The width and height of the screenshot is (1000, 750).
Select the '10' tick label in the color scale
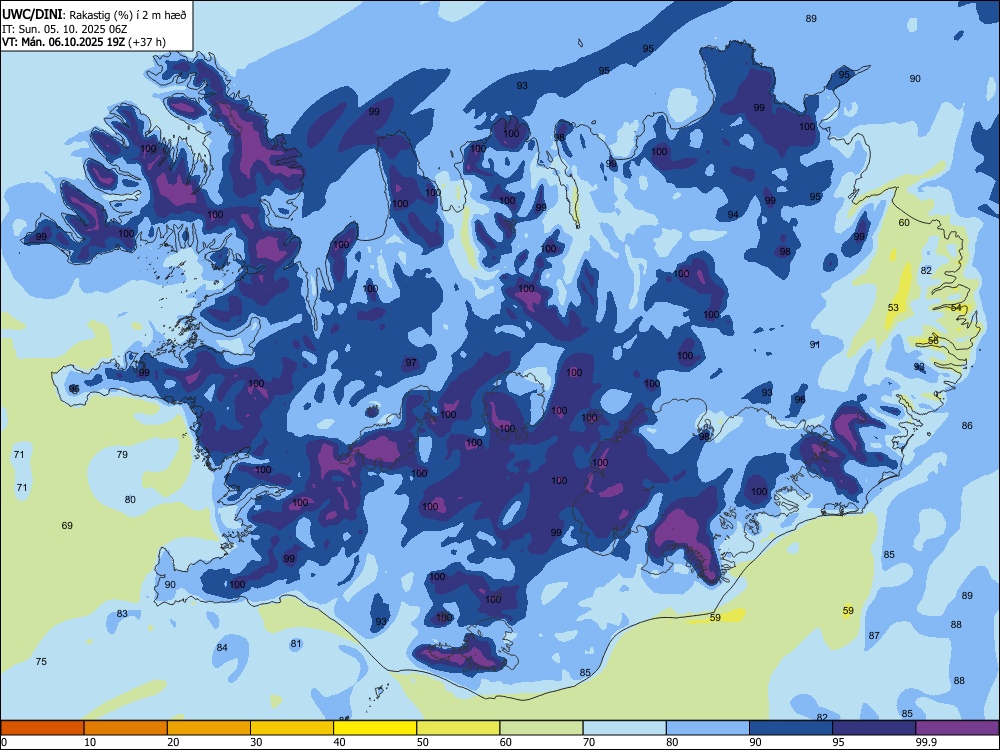[90, 742]
